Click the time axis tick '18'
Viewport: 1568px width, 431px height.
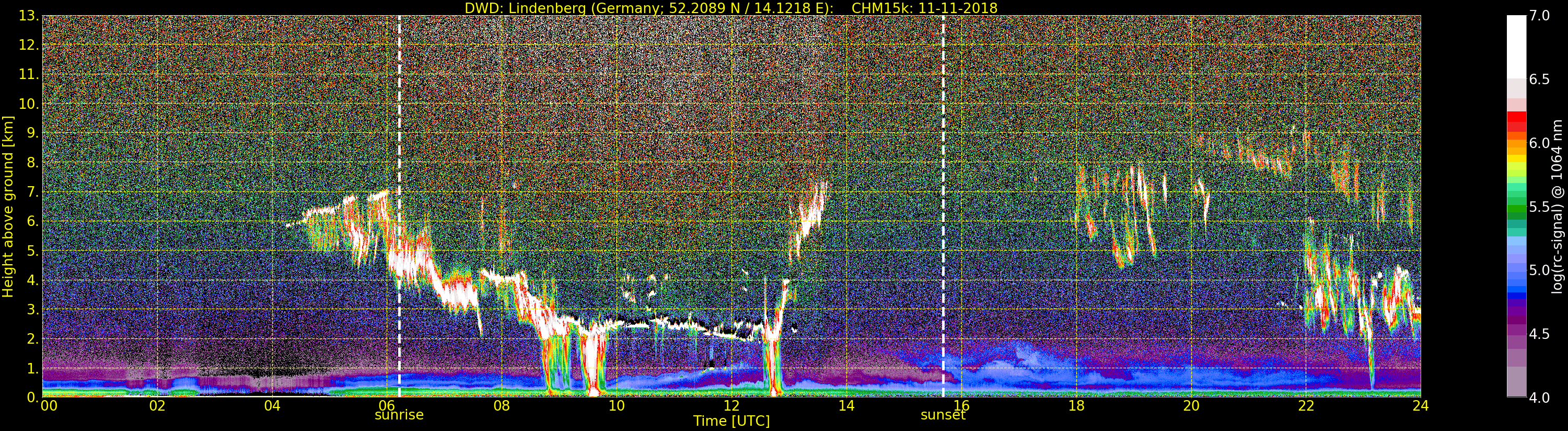tap(1076, 405)
